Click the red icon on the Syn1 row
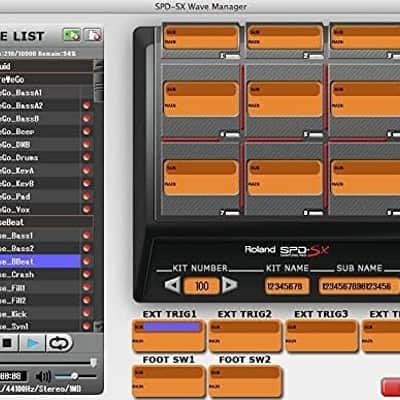400x400 pixels. point(87,326)
